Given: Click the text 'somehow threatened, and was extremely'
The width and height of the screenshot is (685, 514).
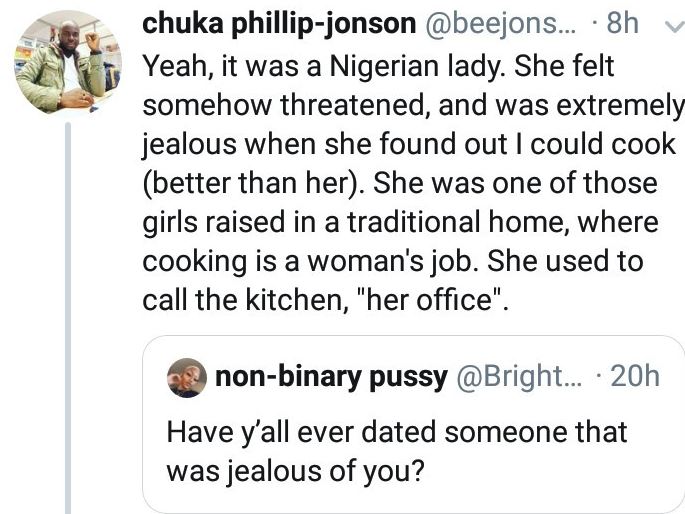Looking at the screenshot, I should (413, 106).
